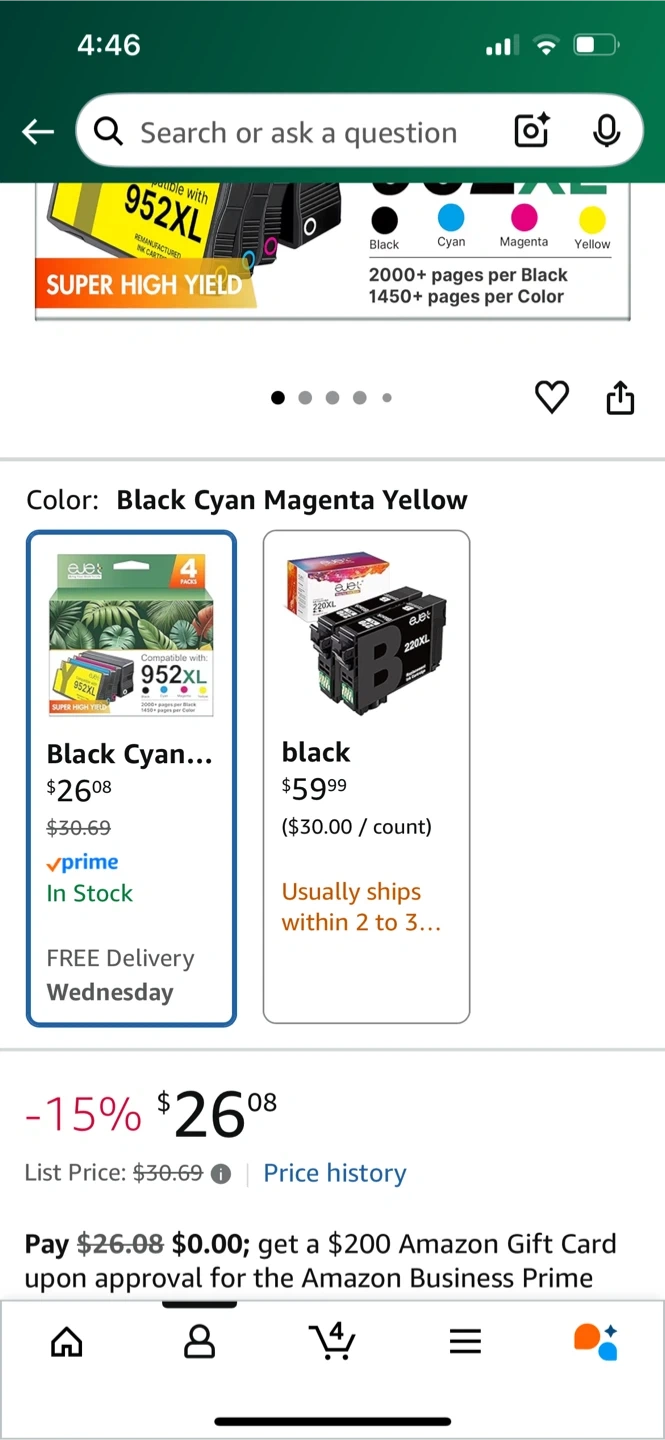The height and width of the screenshot is (1440, 665).
Task: Go to Home tab icon
Action: tap(67, 1341)
